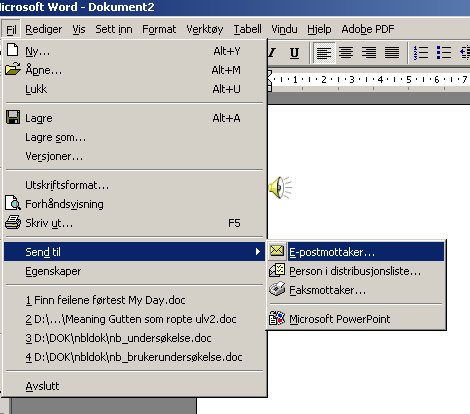
Task: Choose Ny... from the Fil menu
Action: tap(135, 51)
